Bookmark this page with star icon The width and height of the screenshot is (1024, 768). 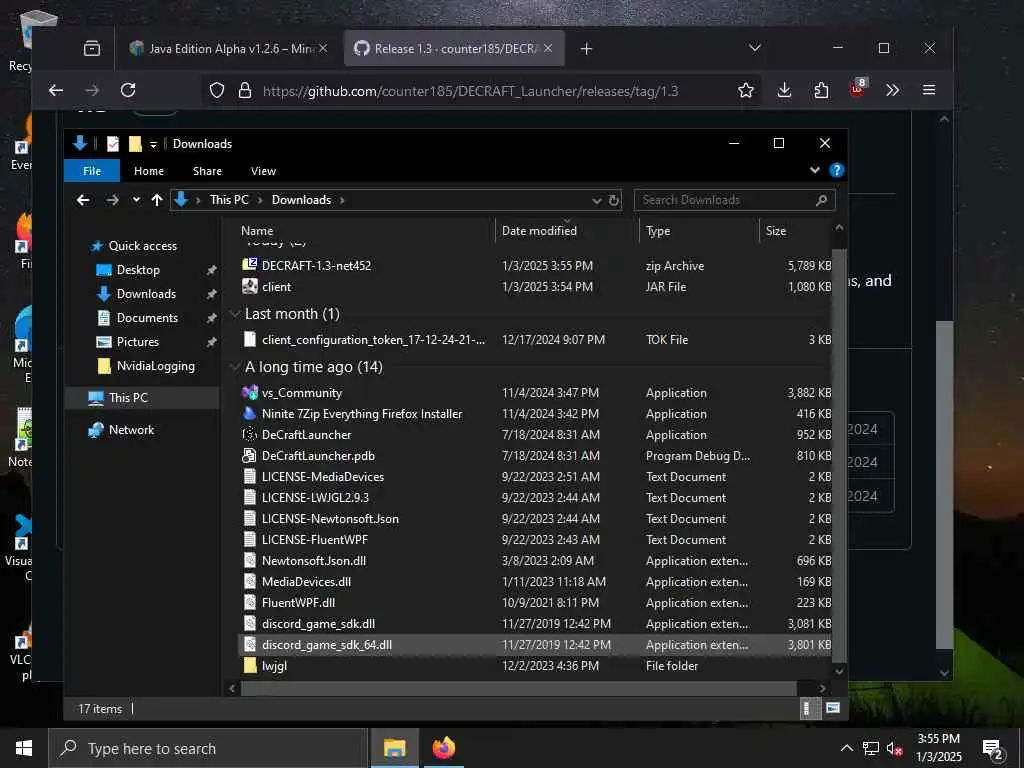(745, 90)
